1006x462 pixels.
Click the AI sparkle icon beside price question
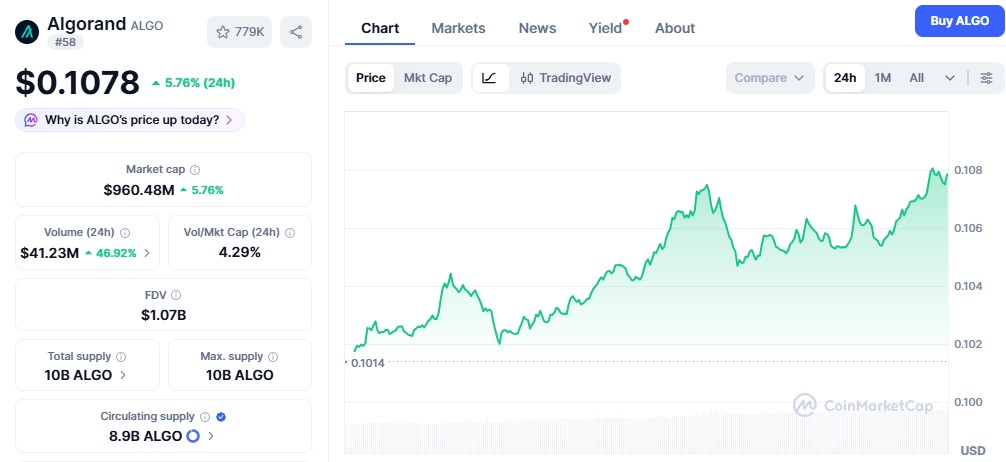click(x=31, y=120)
